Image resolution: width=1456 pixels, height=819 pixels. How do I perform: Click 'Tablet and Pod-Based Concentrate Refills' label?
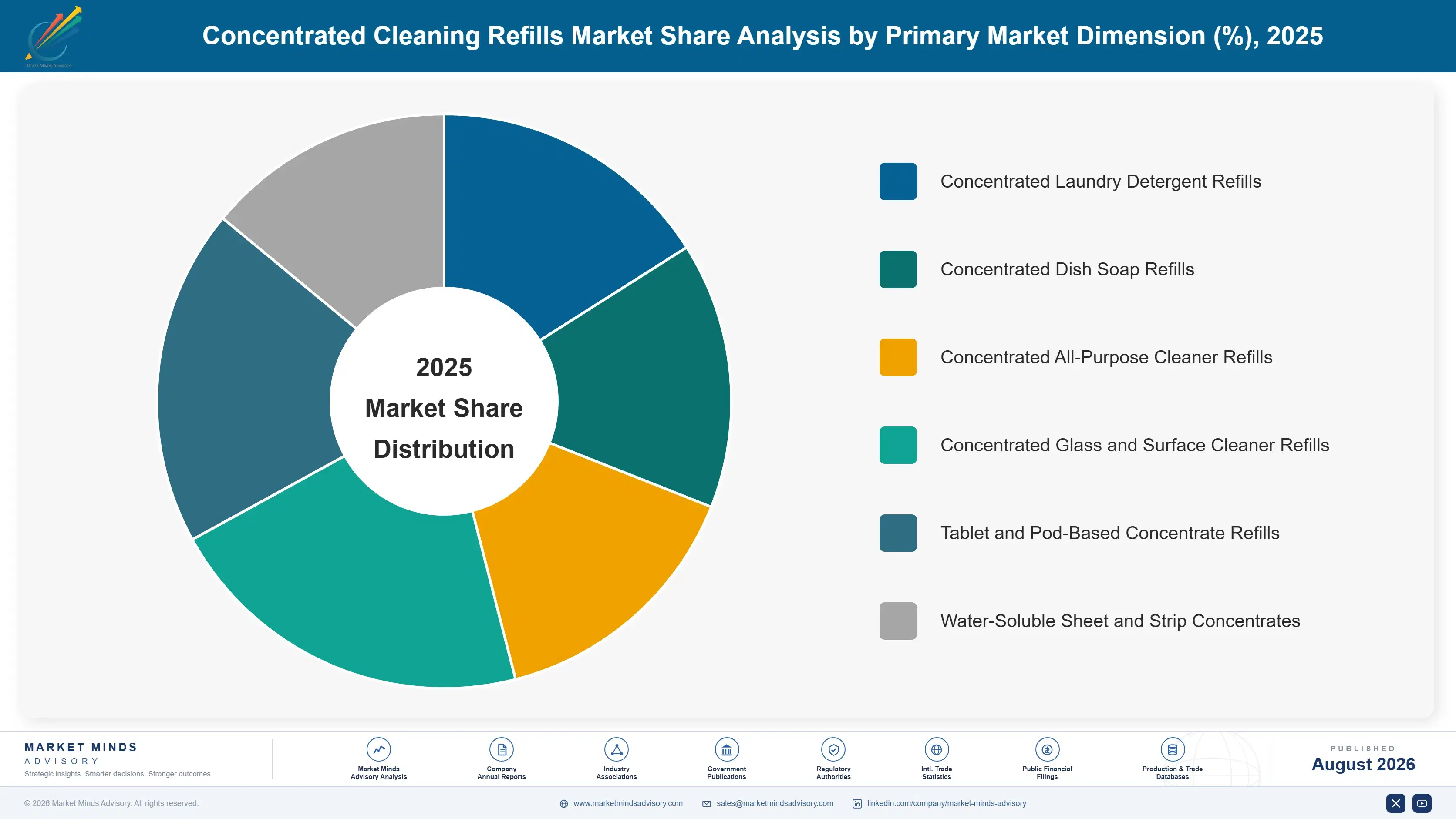click(x=1109, y=533)
